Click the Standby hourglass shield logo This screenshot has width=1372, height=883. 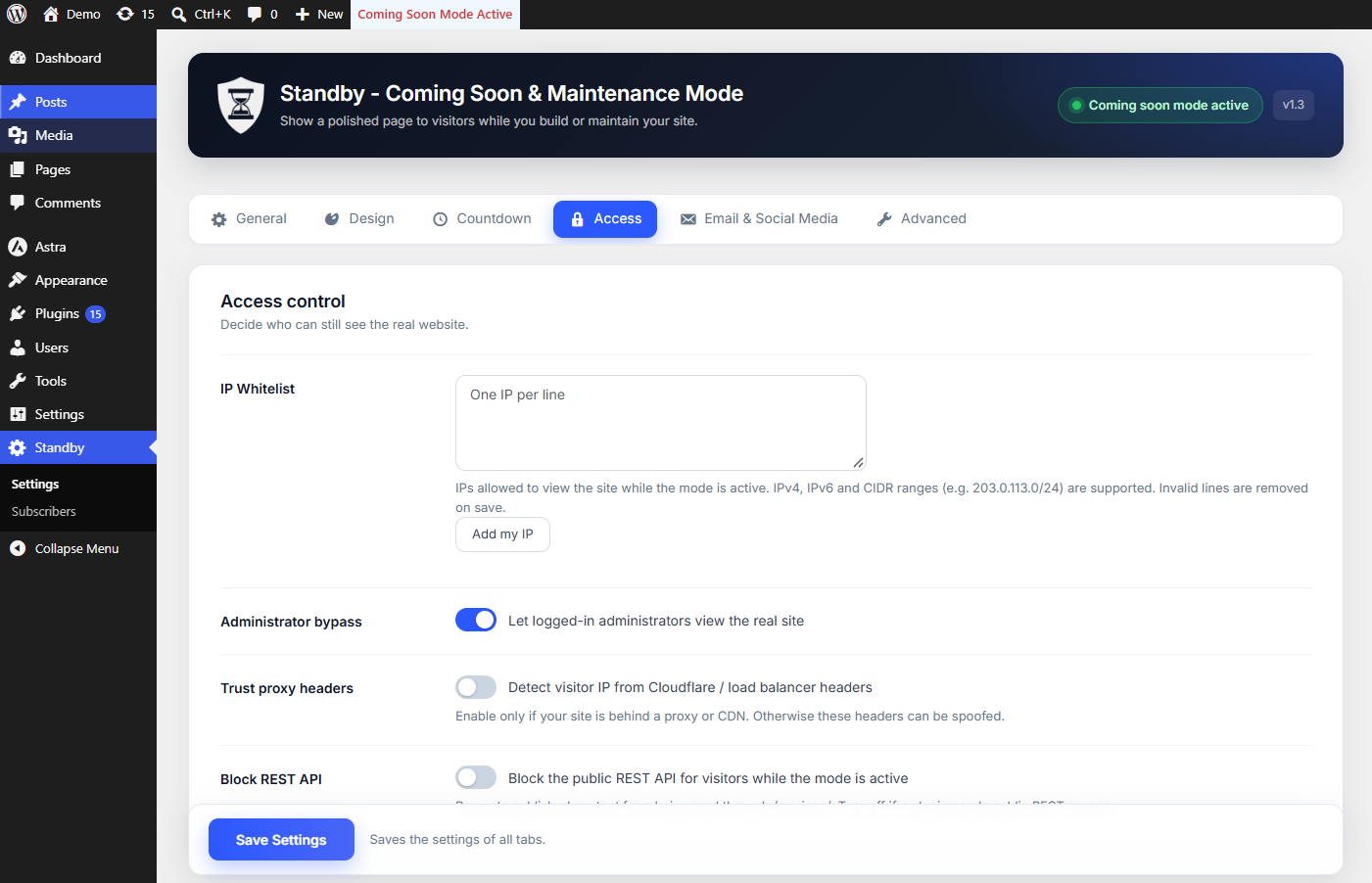click(x=241, y=105)
